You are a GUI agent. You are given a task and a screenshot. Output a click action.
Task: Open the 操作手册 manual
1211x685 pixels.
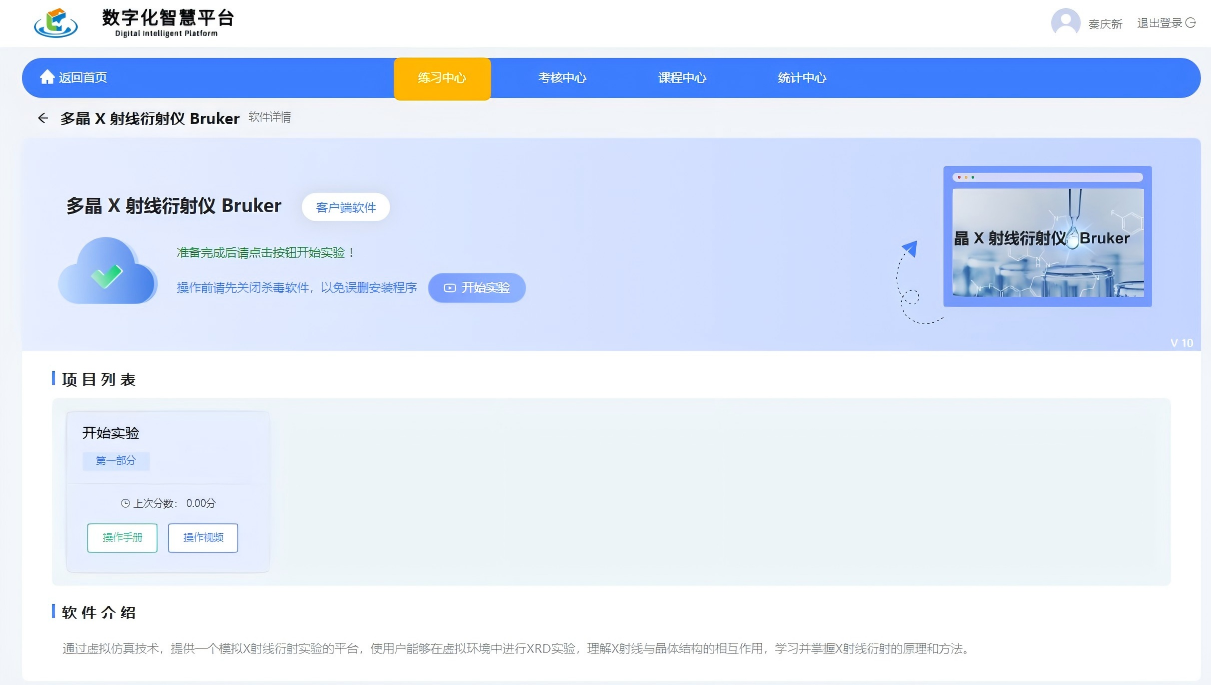pyautogui.click(x=122, y=538)
